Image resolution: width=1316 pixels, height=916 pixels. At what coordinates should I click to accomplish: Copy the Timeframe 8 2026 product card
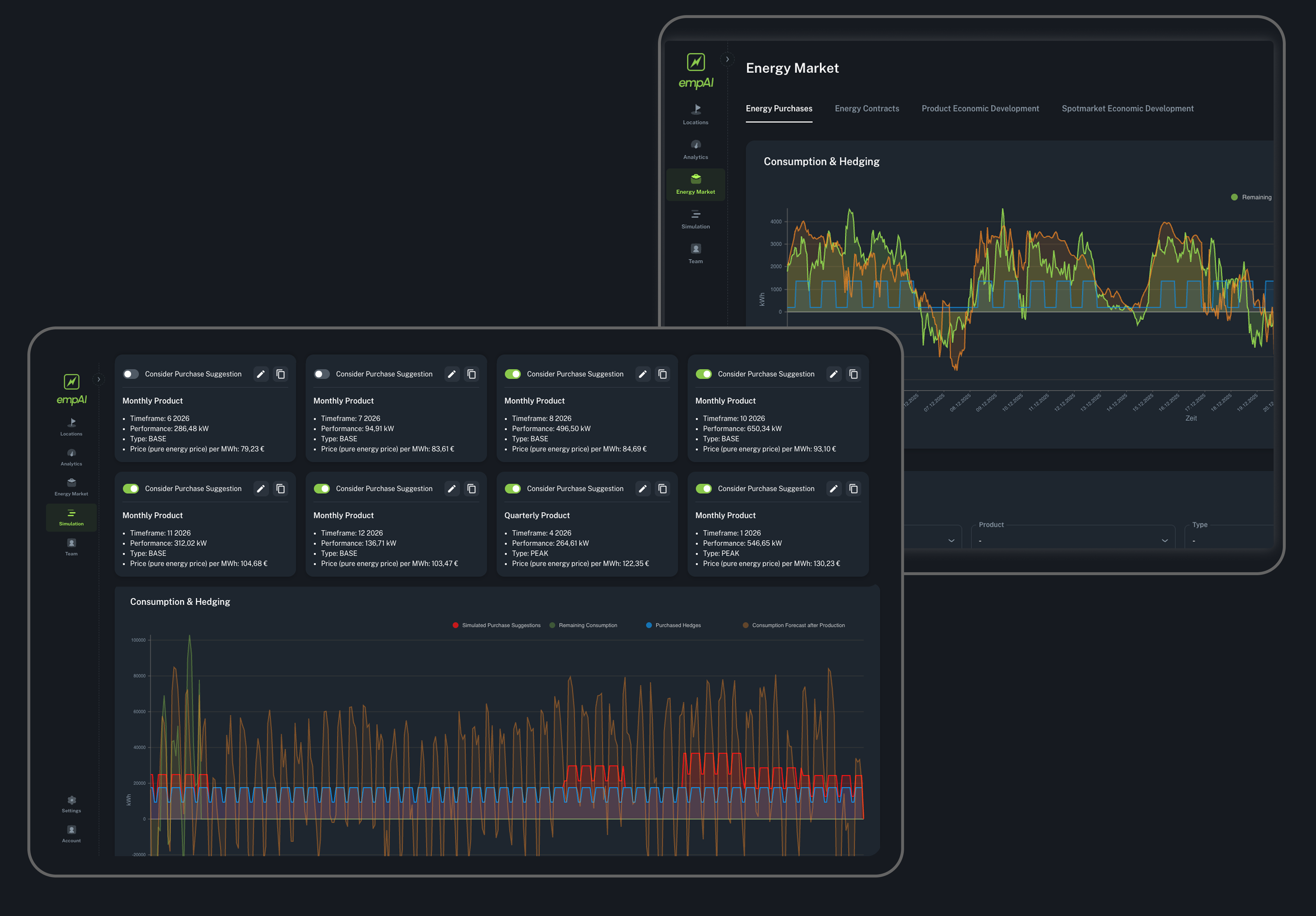[662, 374]
